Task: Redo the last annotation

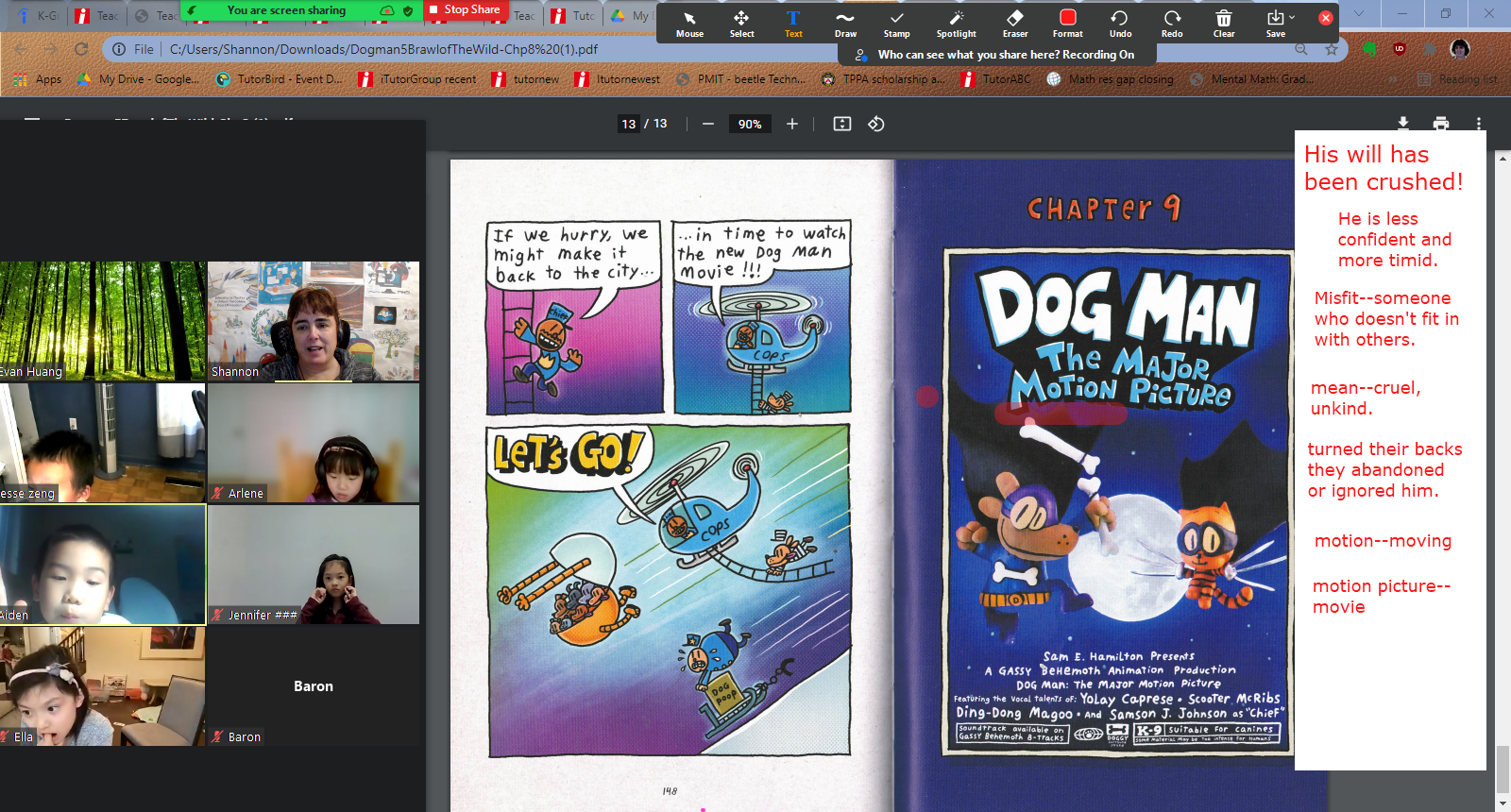Action: pyautogui.click(x=1172, y=24)
